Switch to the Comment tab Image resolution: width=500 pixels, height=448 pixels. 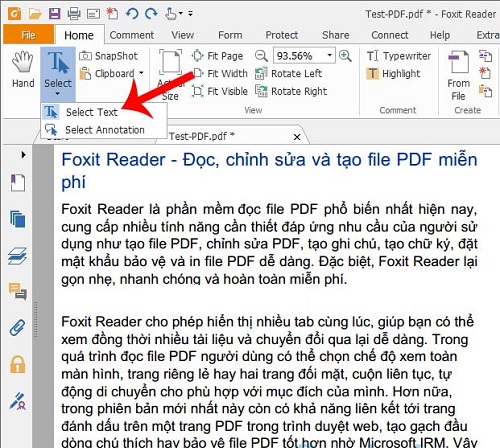click(x=132, y=35)
